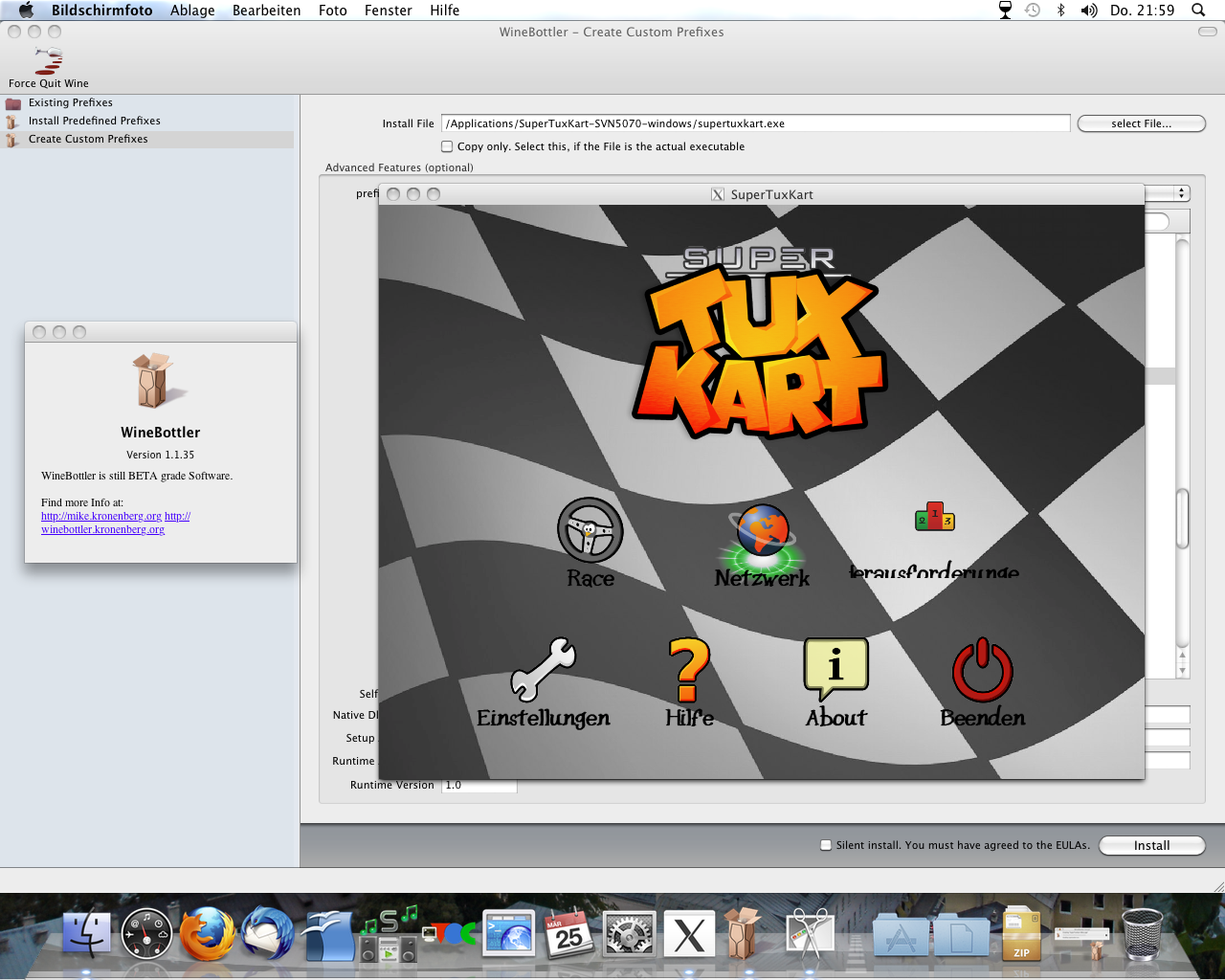Screen dimensions: 1225x980
Task: Click the WineBottler box icon in the dock
Action: pyautogui.click(x=744, y=934)
